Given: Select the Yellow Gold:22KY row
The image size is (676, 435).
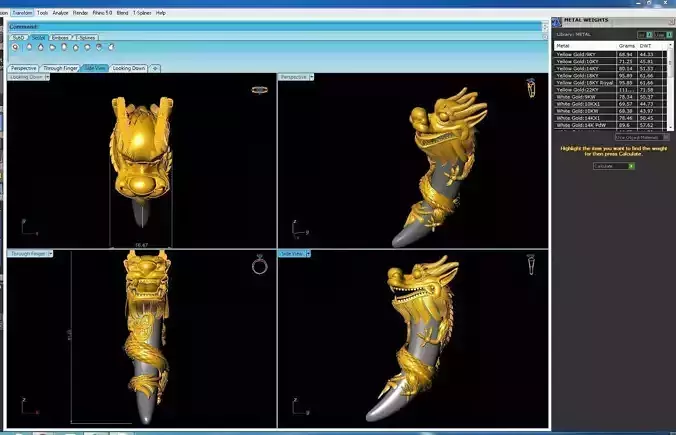Looking at the screenshot, I should pos(610,90).
